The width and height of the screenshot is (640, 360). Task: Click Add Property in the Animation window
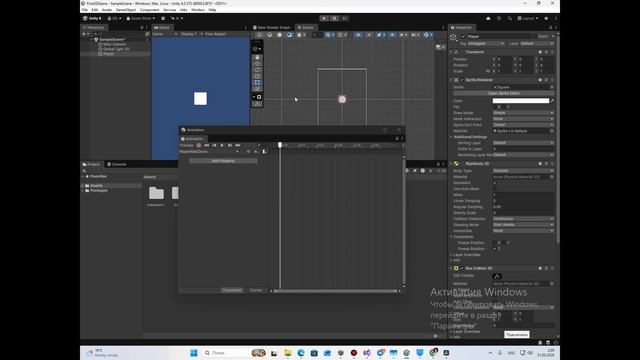223,161
